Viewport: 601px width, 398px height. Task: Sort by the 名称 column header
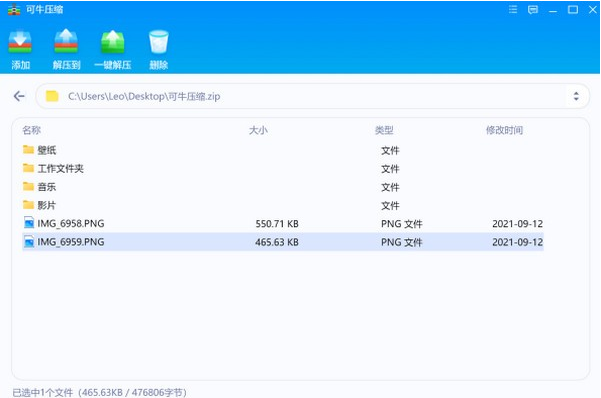(31, 130)
